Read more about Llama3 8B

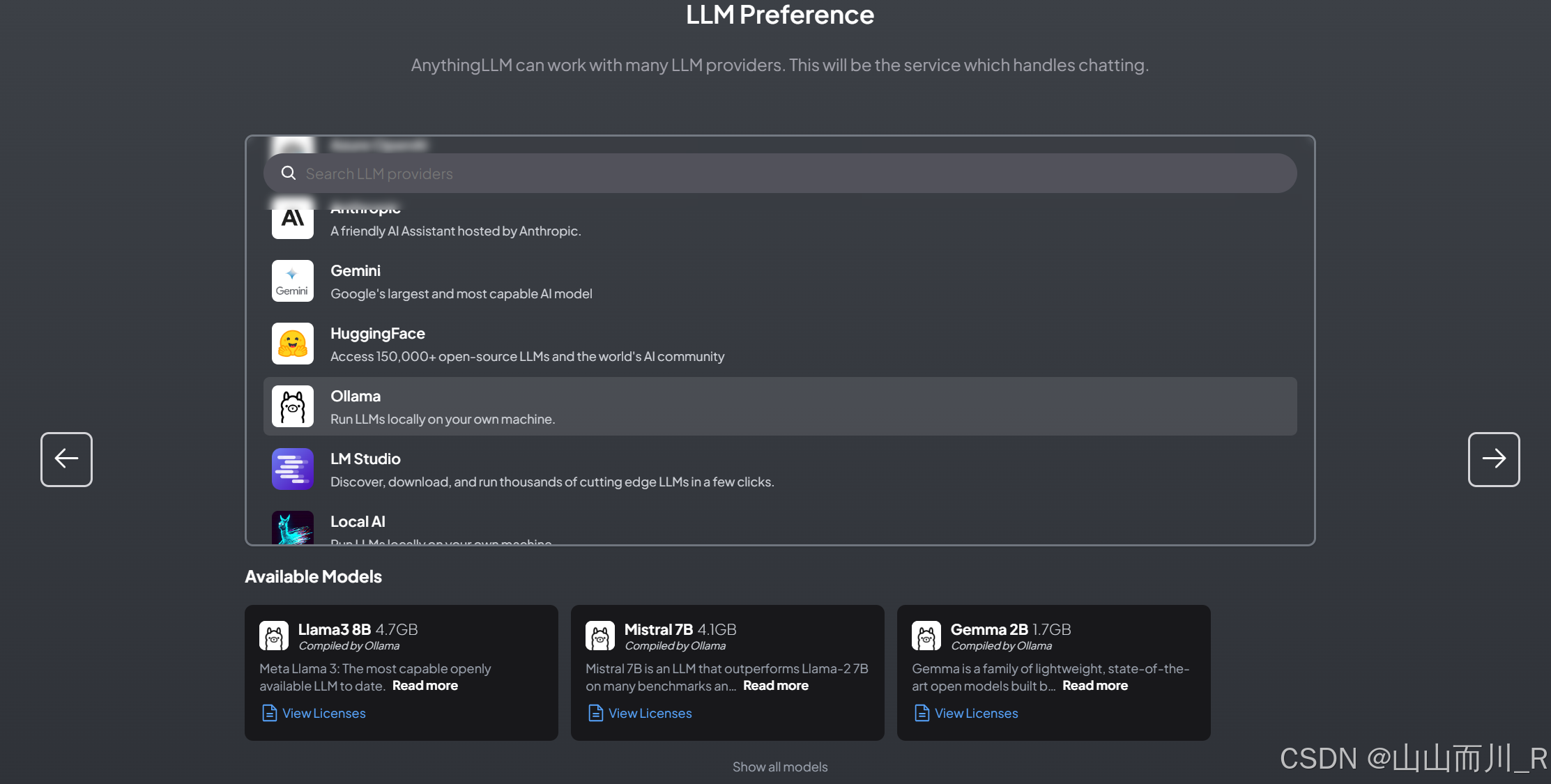(x=425, y=686)
